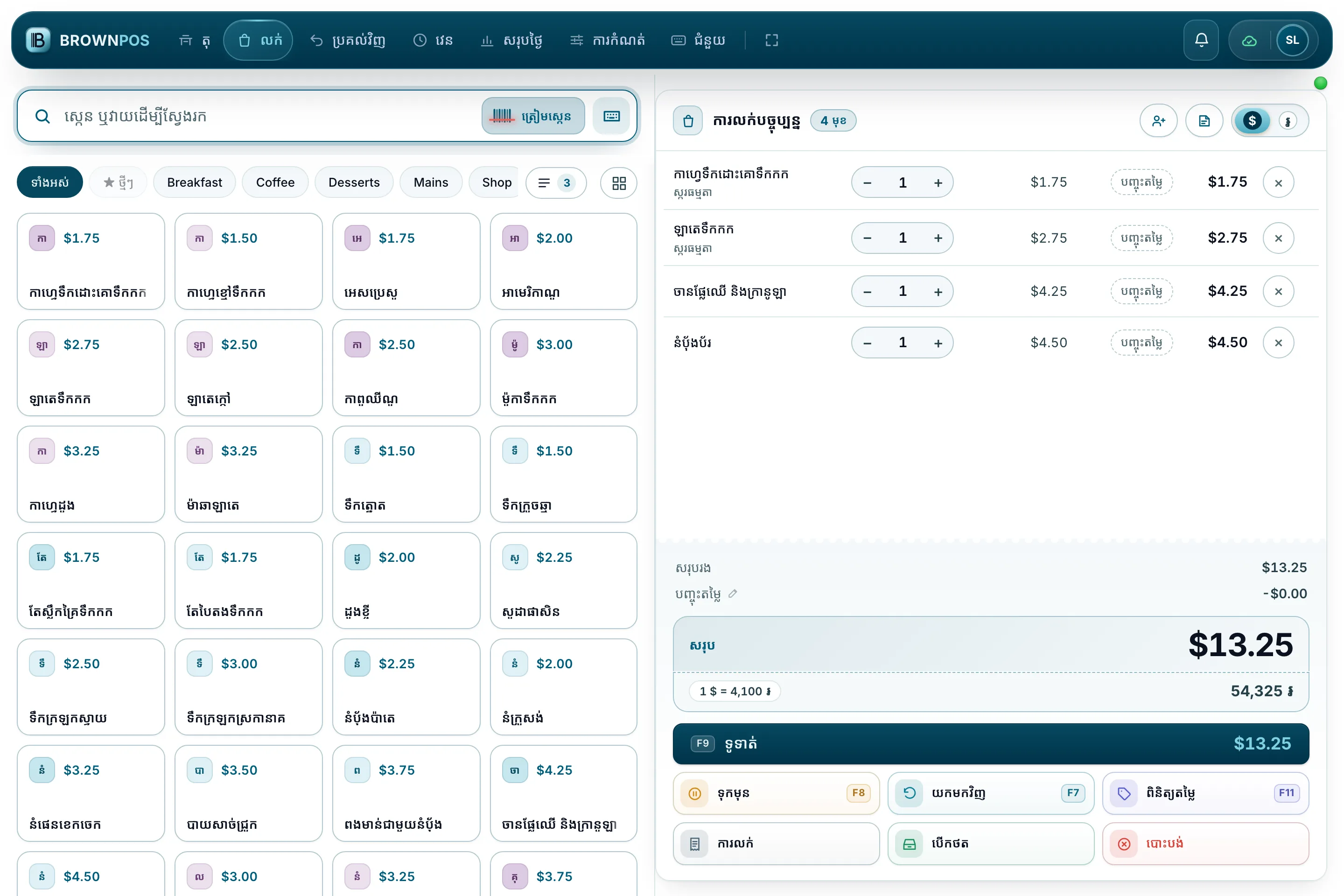The image size is (1344, 896).
Task: Open the notifications bell
Action: [1201, 40]
